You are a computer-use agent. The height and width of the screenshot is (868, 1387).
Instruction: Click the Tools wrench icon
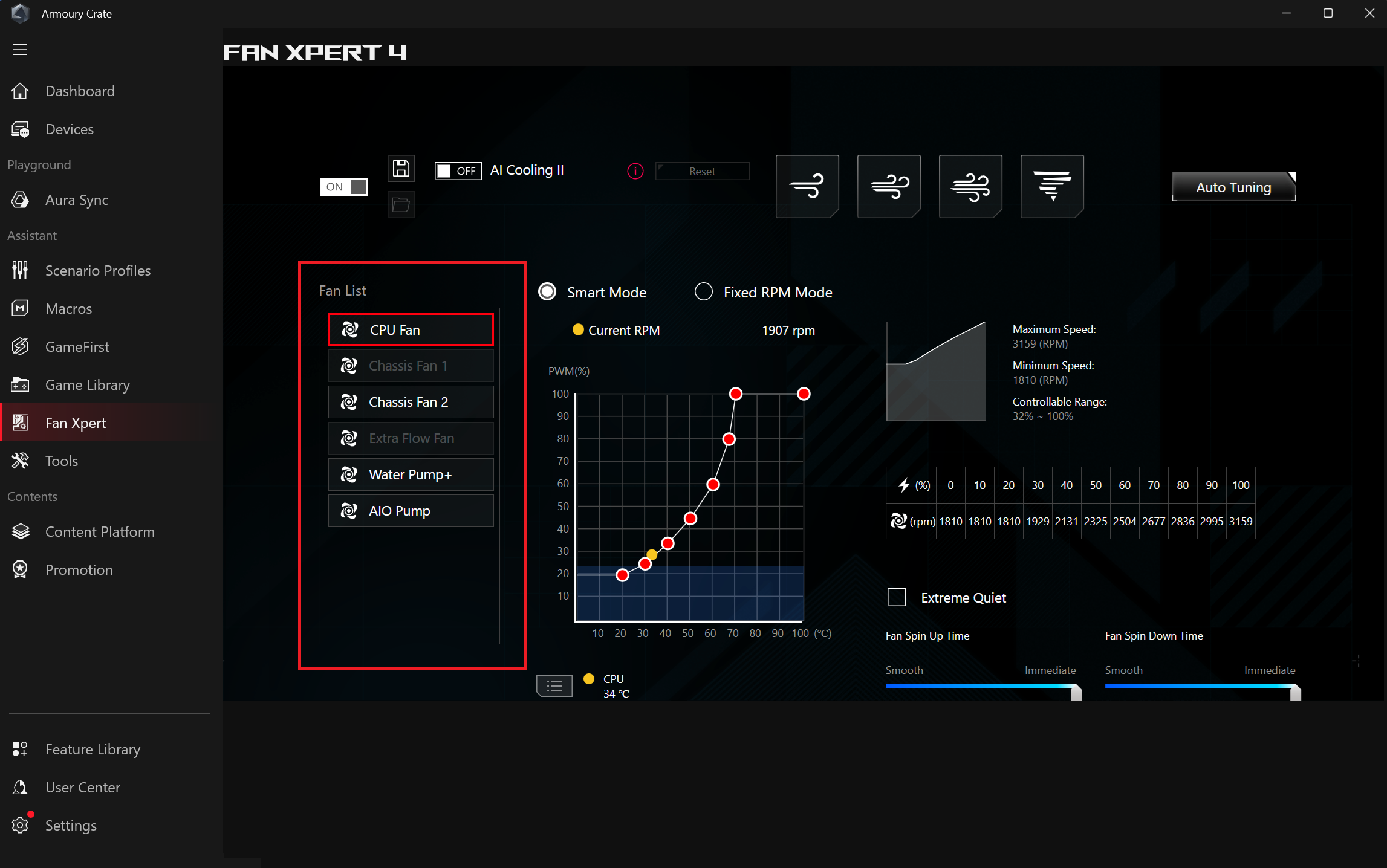20,461
